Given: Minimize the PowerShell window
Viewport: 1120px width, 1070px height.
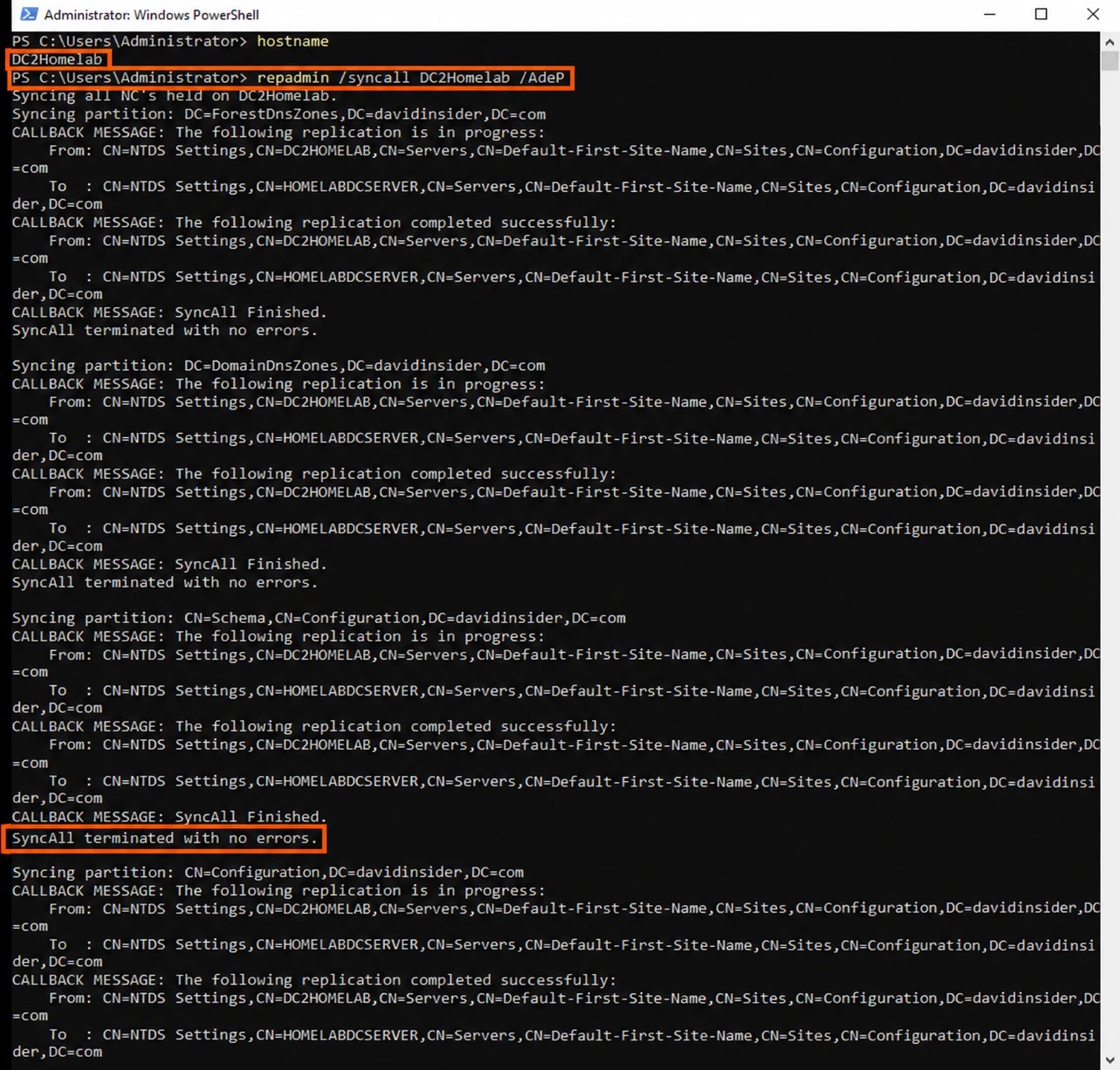Looking at the screenshot, I should pyautogui.click(x=989, y=14).
